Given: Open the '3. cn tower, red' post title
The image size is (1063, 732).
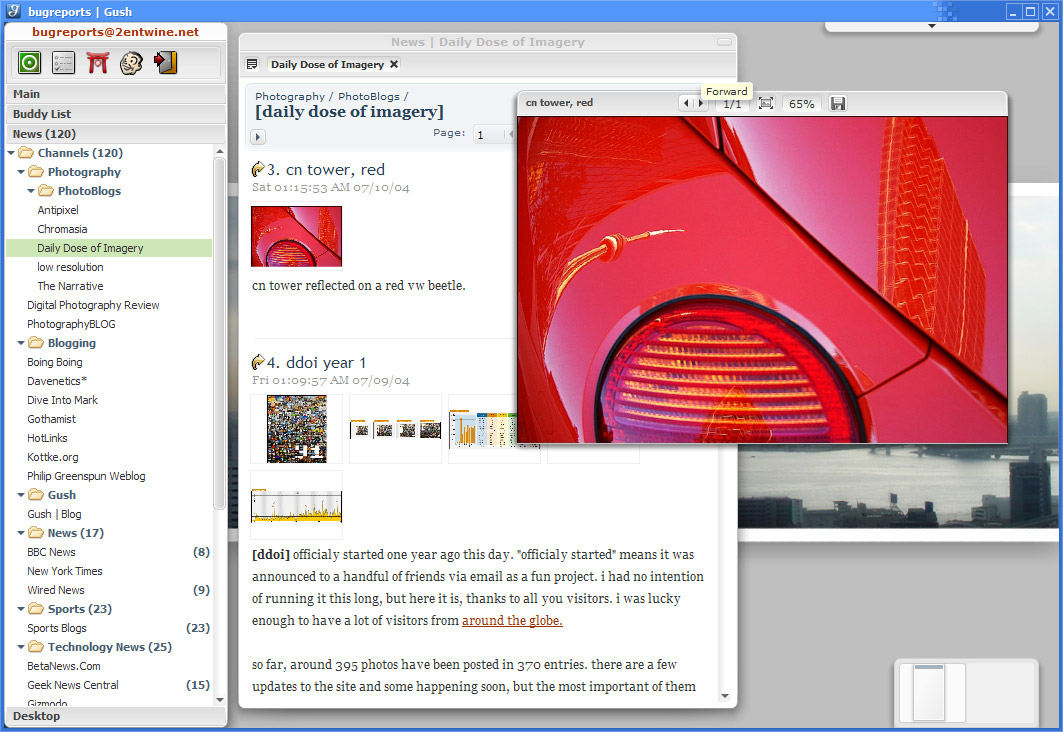Looking at the screenshot, I should tap(326, 169).
